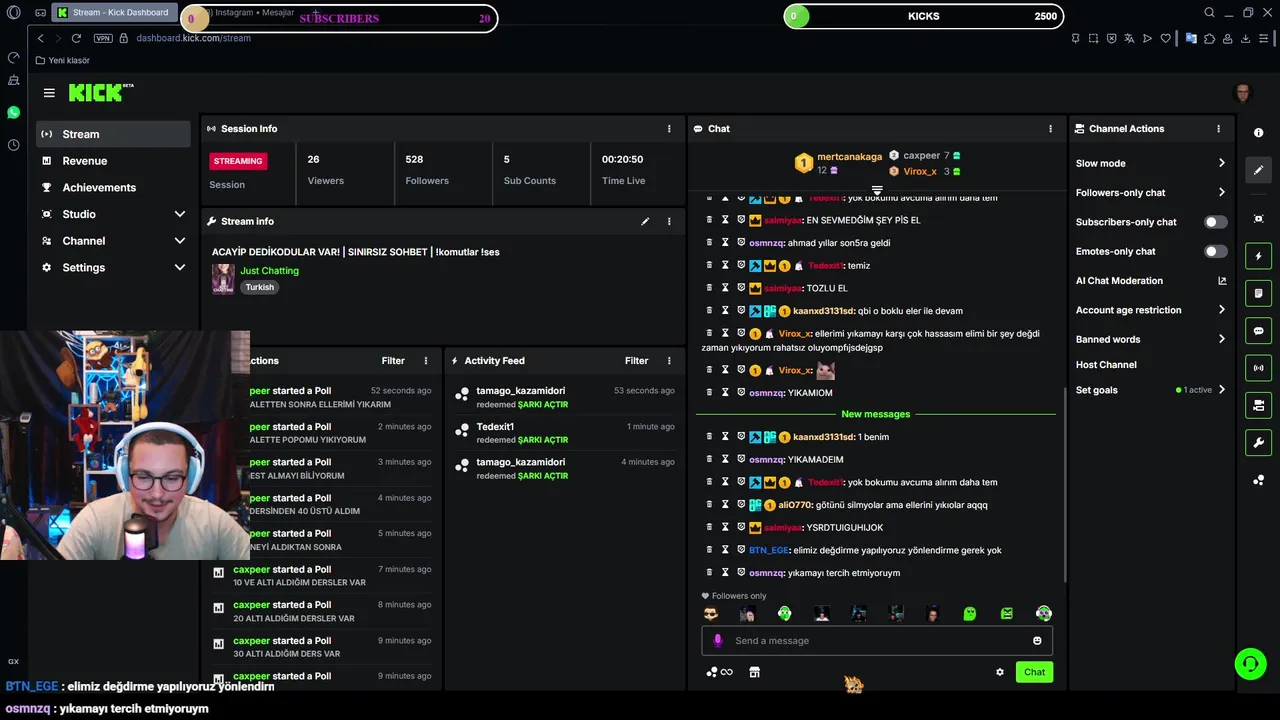
Task: Click the Send a message field
Action: coord(877,640)
